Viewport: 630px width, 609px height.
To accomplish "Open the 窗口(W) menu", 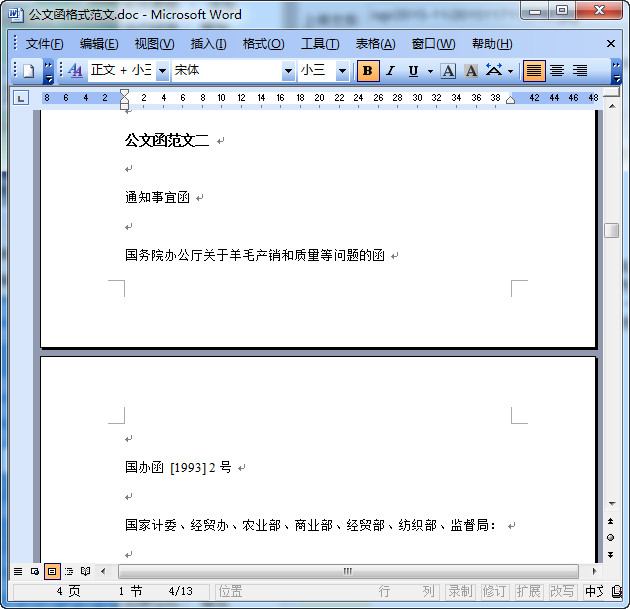I will [x=433, y=44].
